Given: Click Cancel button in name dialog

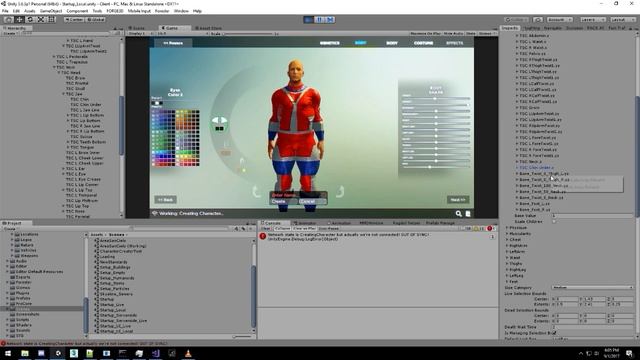Looking at the screenshot, I should click(x=312, y=201).
